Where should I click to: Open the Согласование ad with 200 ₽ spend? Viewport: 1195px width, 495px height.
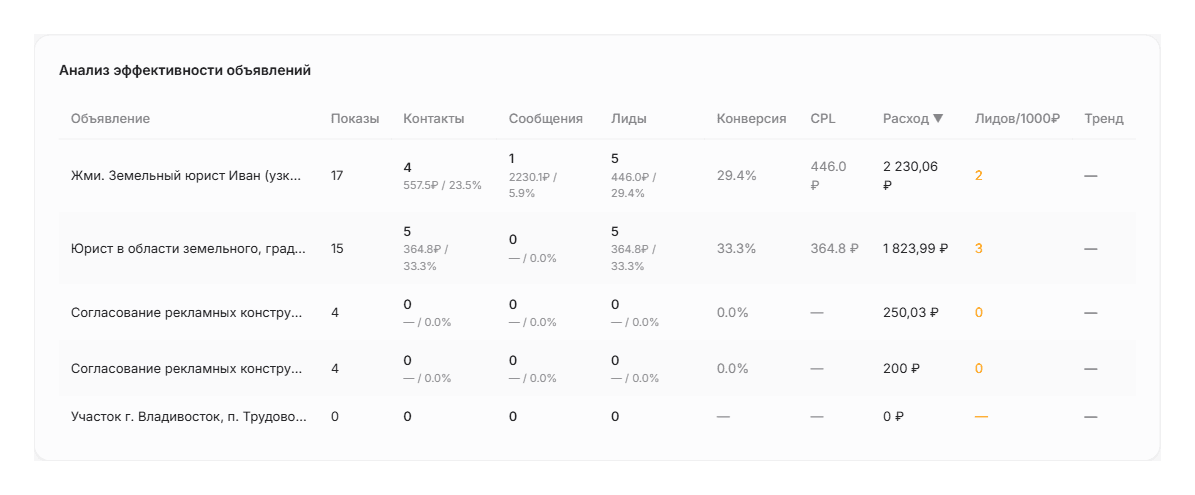point(186,369)
